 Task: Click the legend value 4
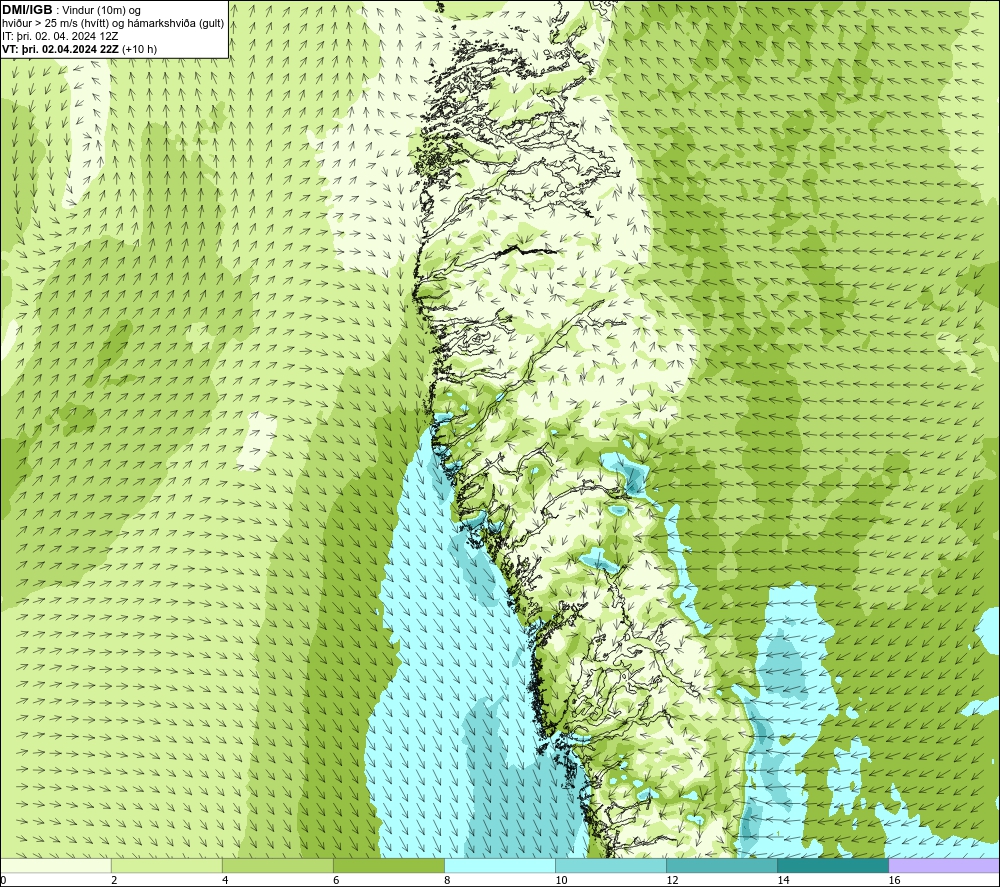pyautogui.click(x=225, y=881)
